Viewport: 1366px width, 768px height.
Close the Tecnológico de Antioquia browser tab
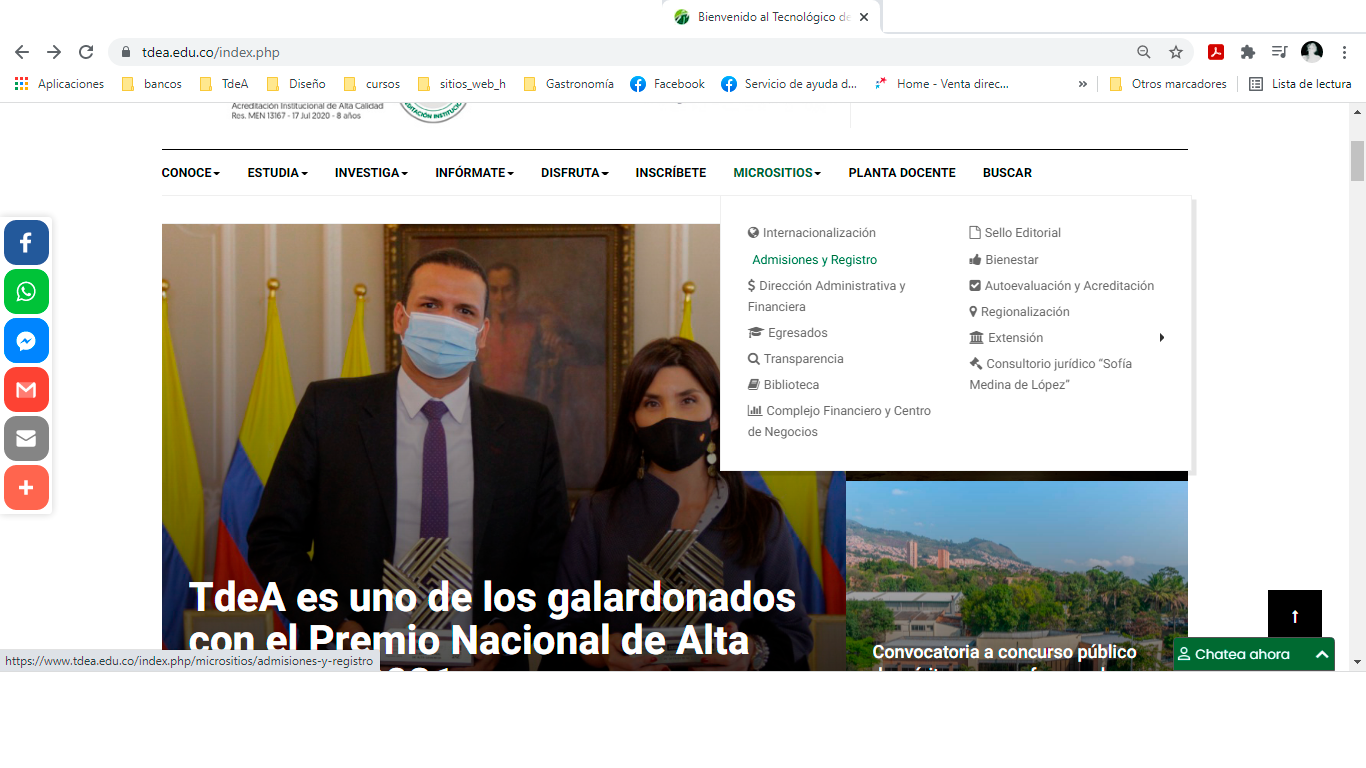[x=864, y=17]
